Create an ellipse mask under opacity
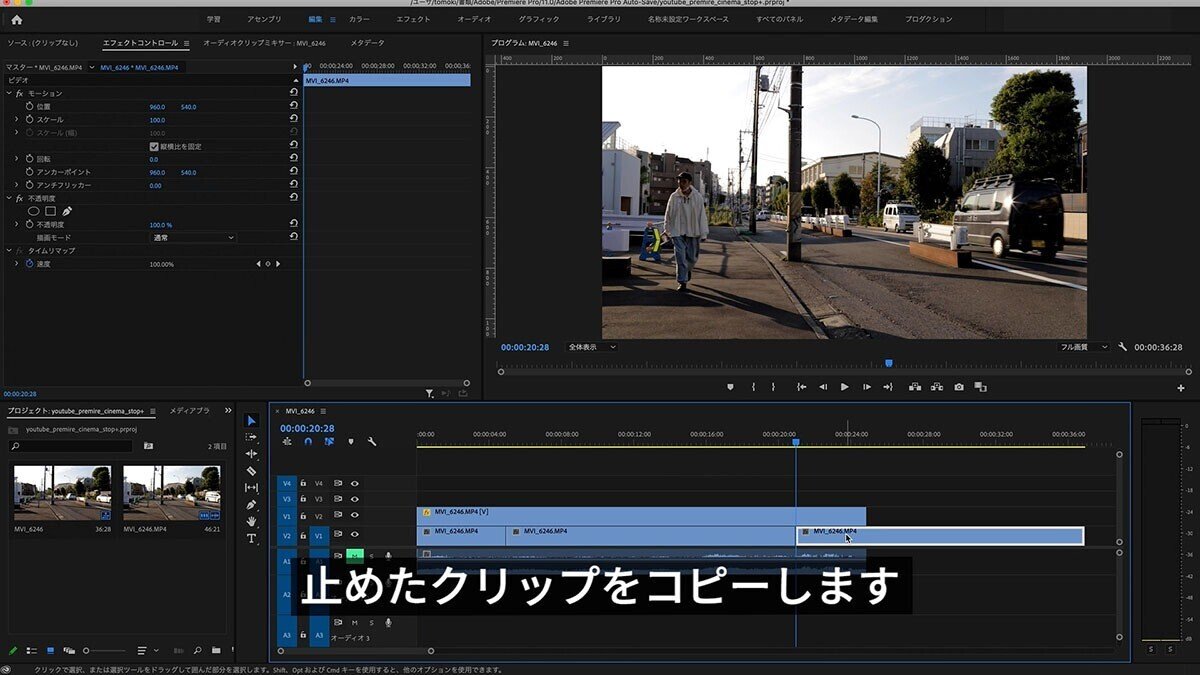This screenshot has width=1200, height=675. pyautogui.click(x=33, y=211)
